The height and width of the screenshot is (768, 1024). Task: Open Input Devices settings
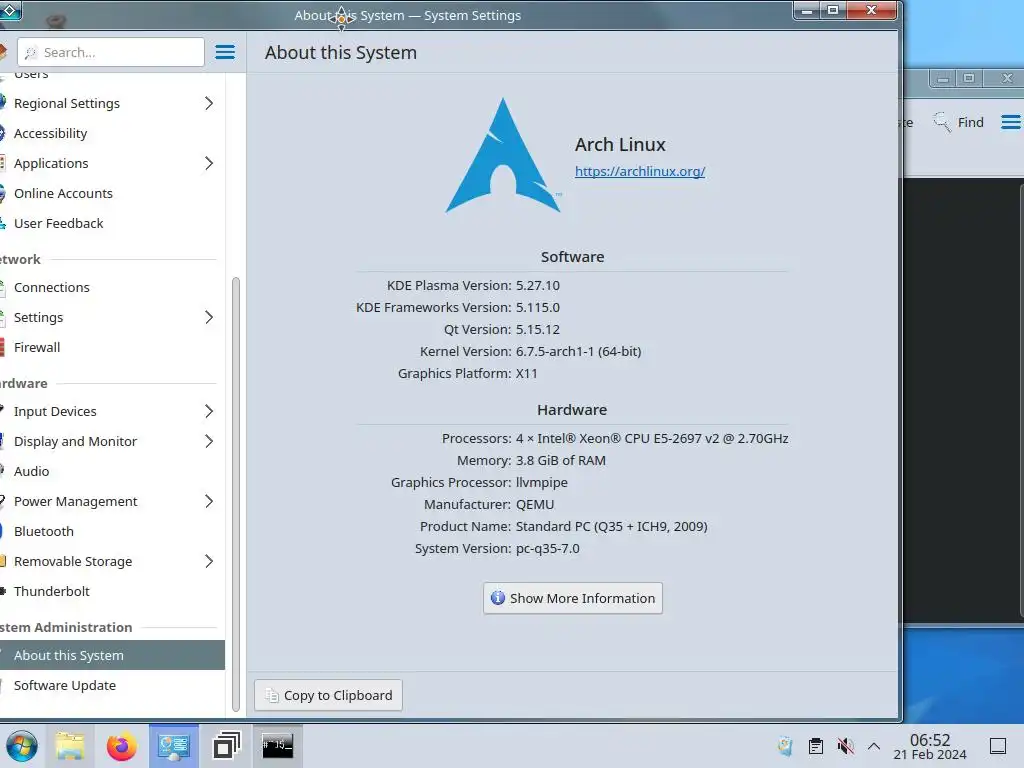pyautogui.click(x=111, y=411)
